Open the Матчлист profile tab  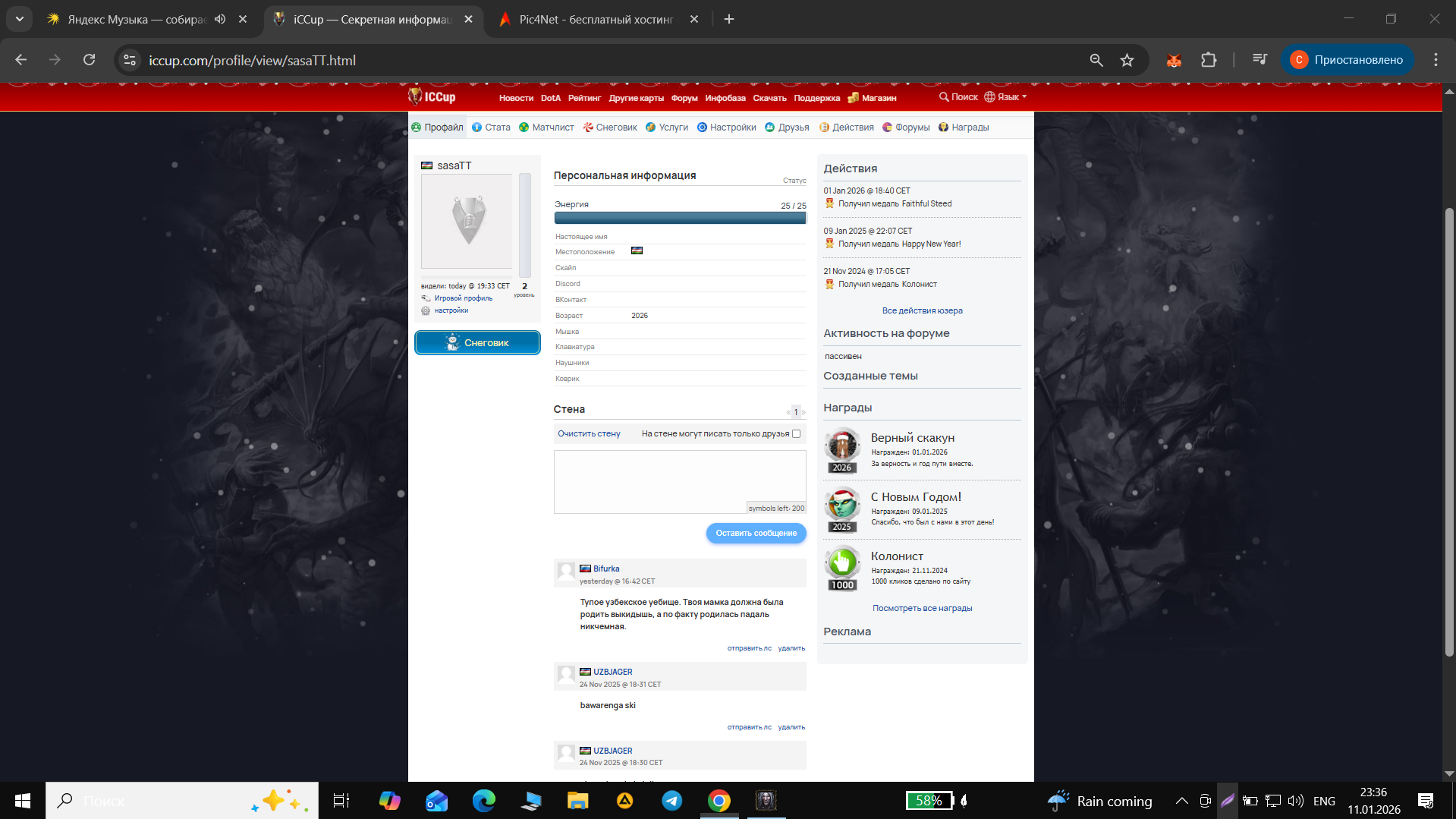point(546,128)
